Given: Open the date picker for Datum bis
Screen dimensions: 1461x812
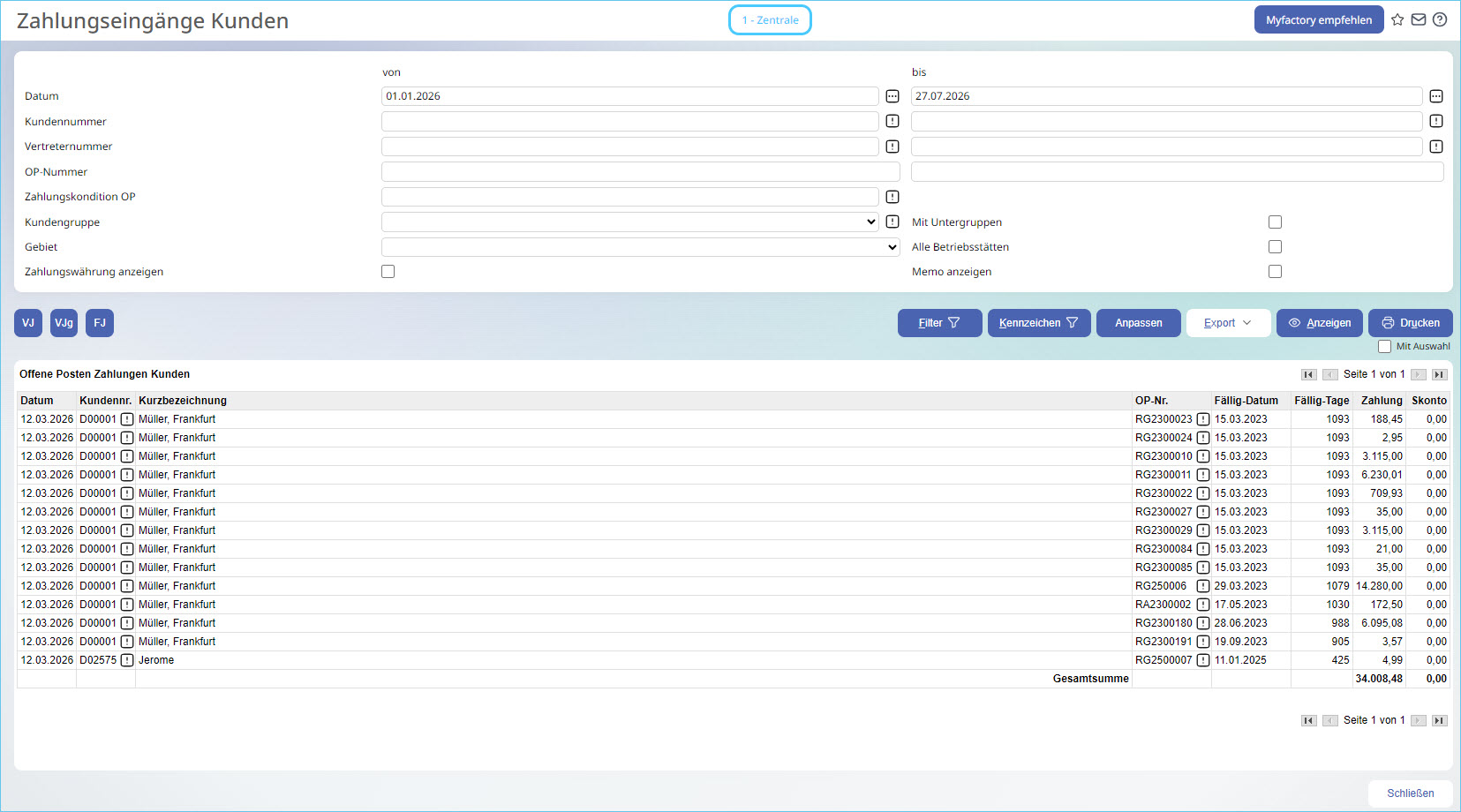Looking at the screenshot, I should coord(1436,96).
